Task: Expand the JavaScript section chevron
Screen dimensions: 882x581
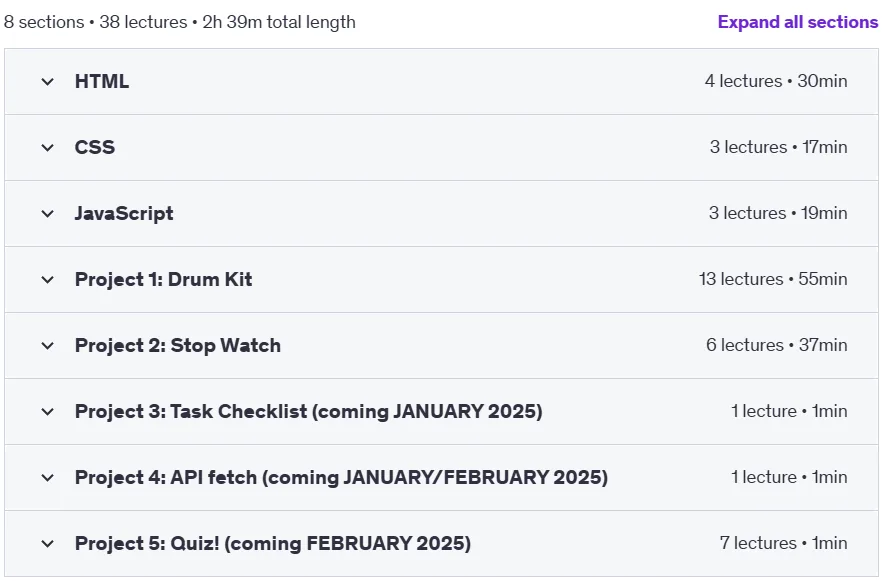Action: pos(48,214)
